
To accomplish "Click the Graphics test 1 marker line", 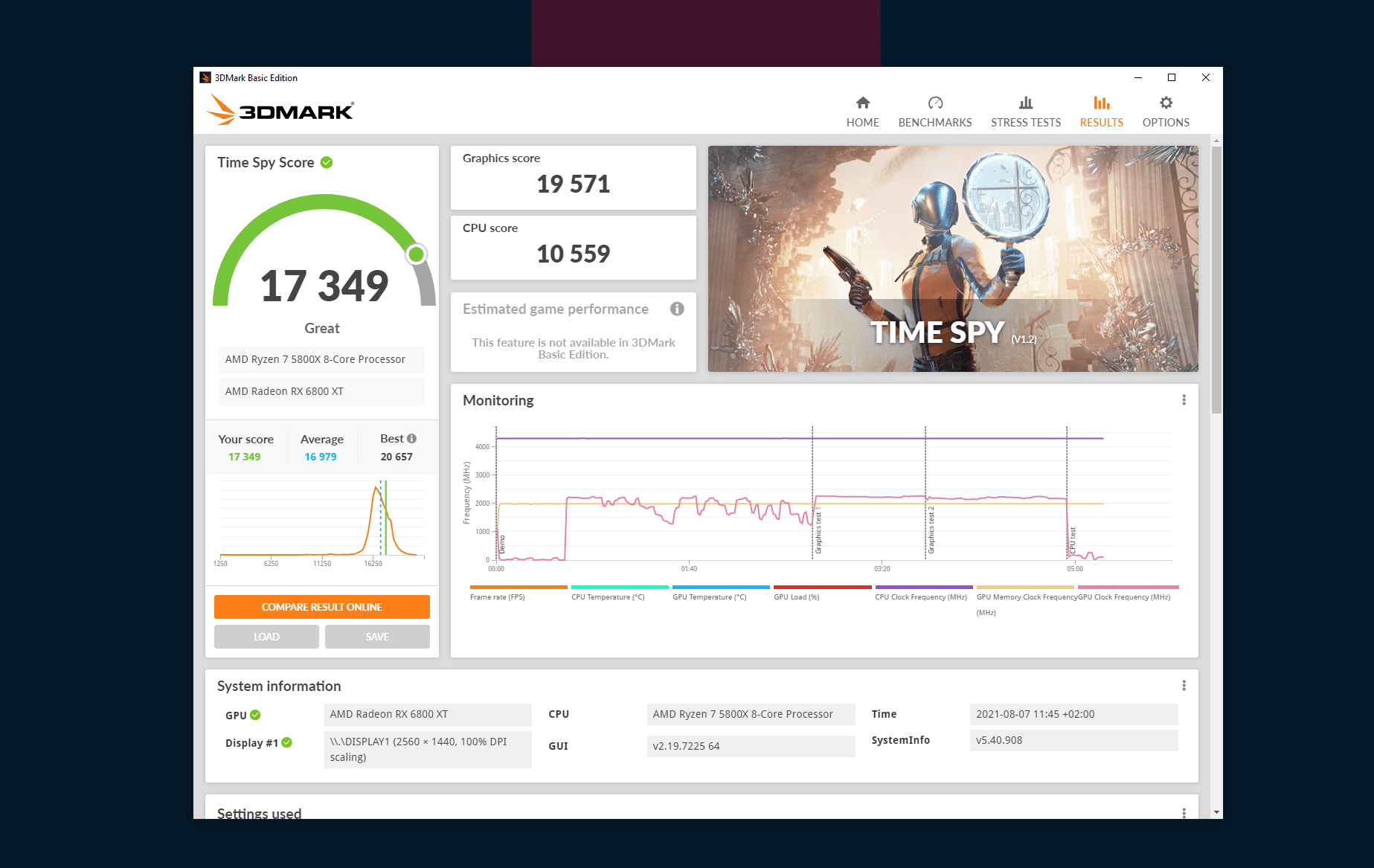I will 812,492.
